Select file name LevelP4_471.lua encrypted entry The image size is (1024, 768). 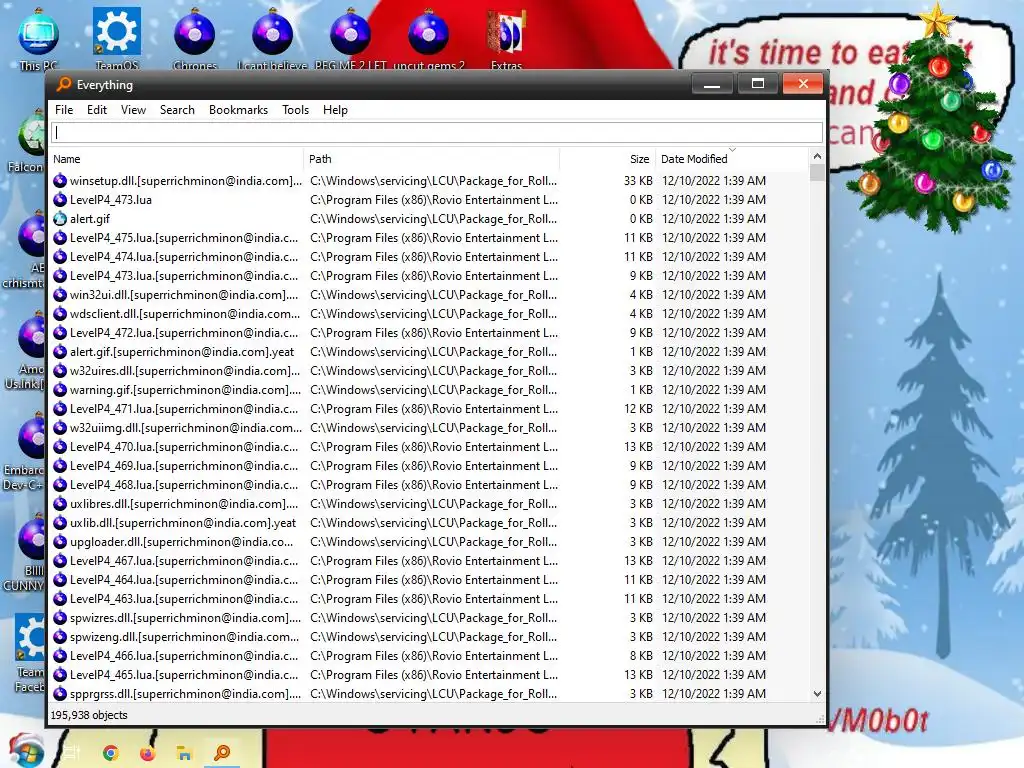point(184,409)
